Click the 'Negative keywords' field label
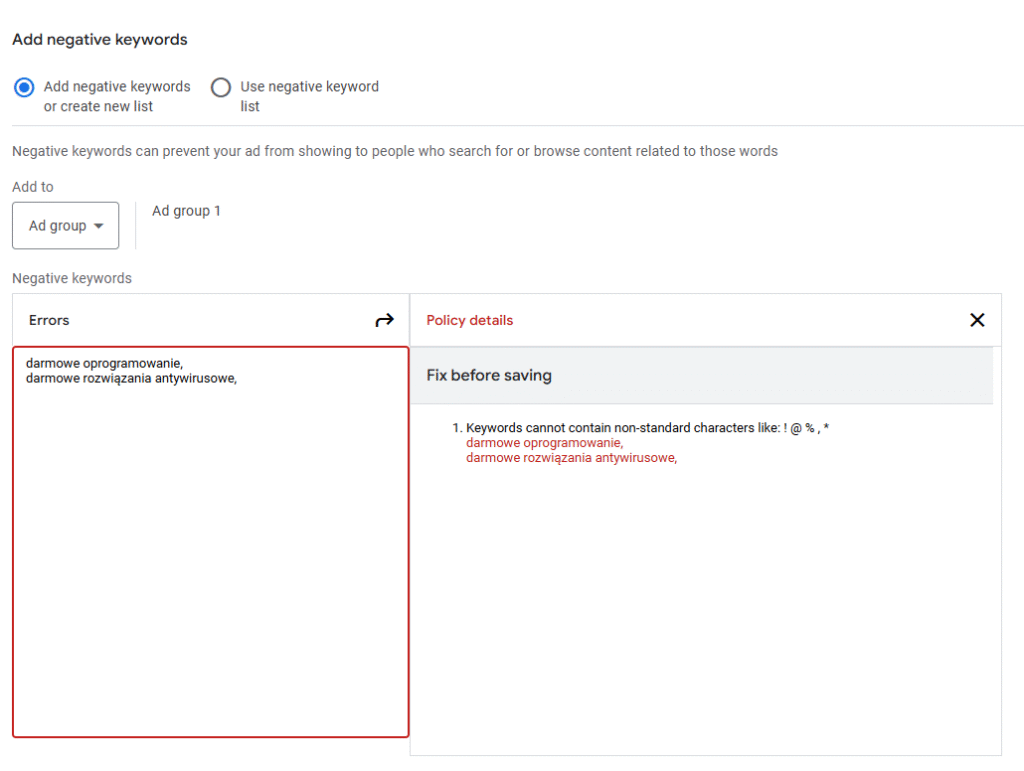Viewport: 1024px width, 771px height. pos(72,278)
